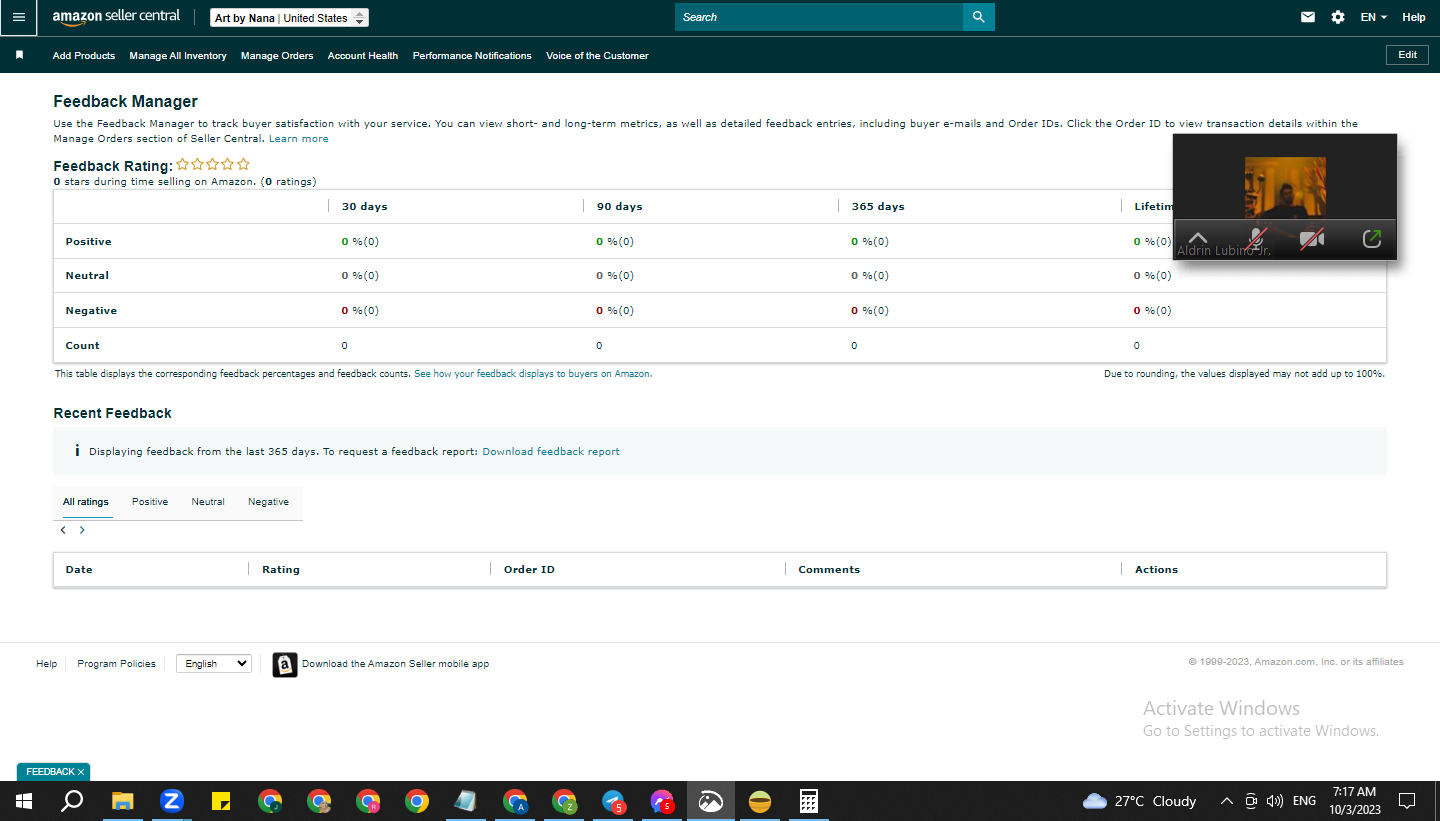Collapse the Zoom video thumbnail chevron
1440x821 pixels.
(x=1197, y=239)
